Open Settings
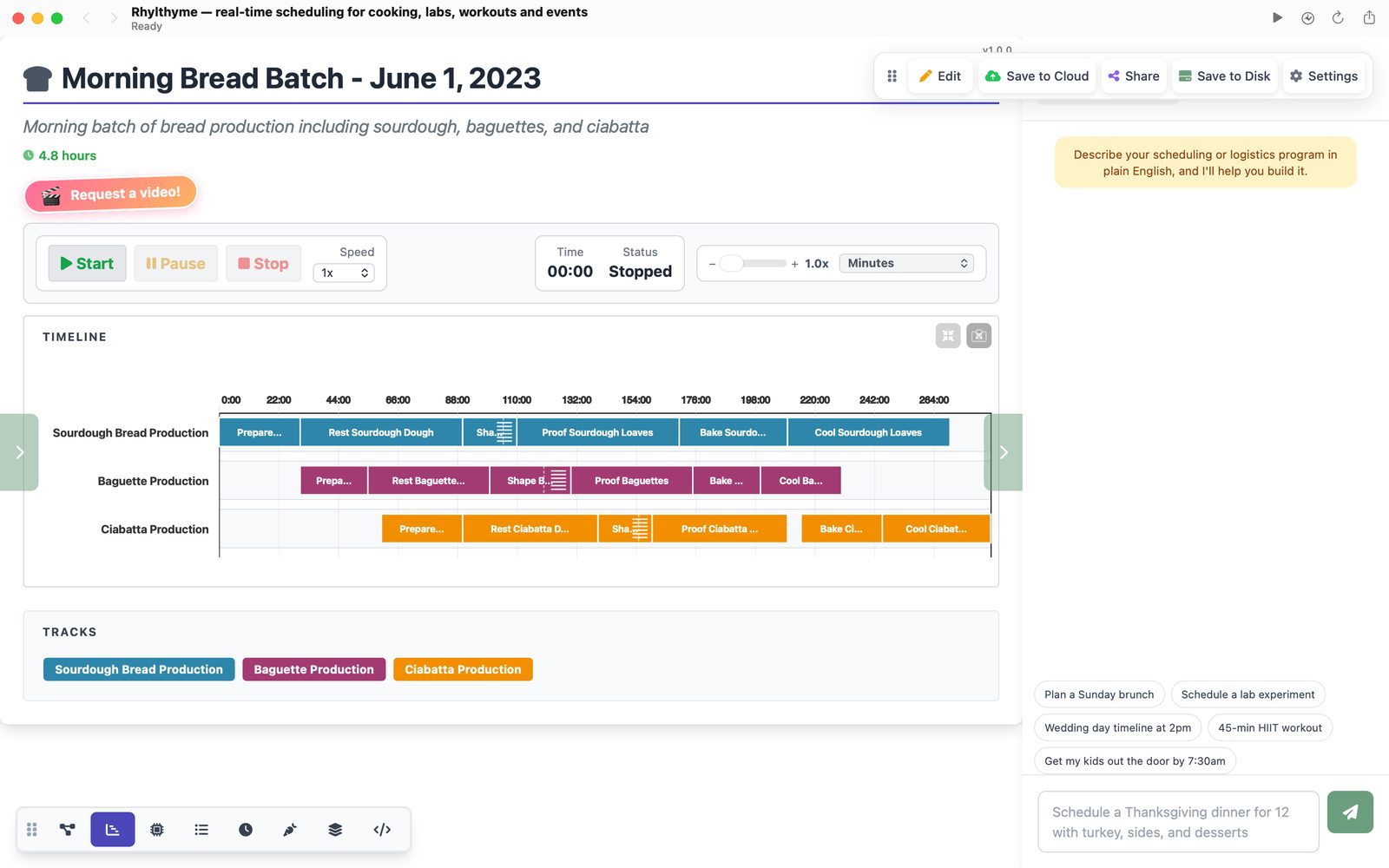 pos(1324,76)
